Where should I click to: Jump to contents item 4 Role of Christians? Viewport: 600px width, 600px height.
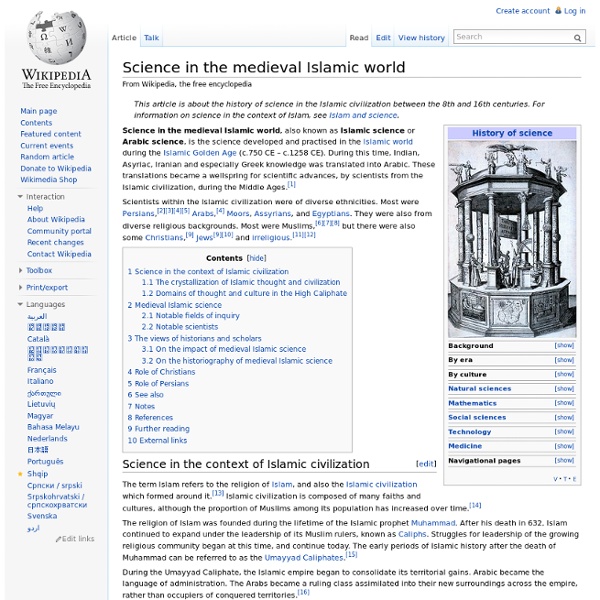(x=161, y=372)
